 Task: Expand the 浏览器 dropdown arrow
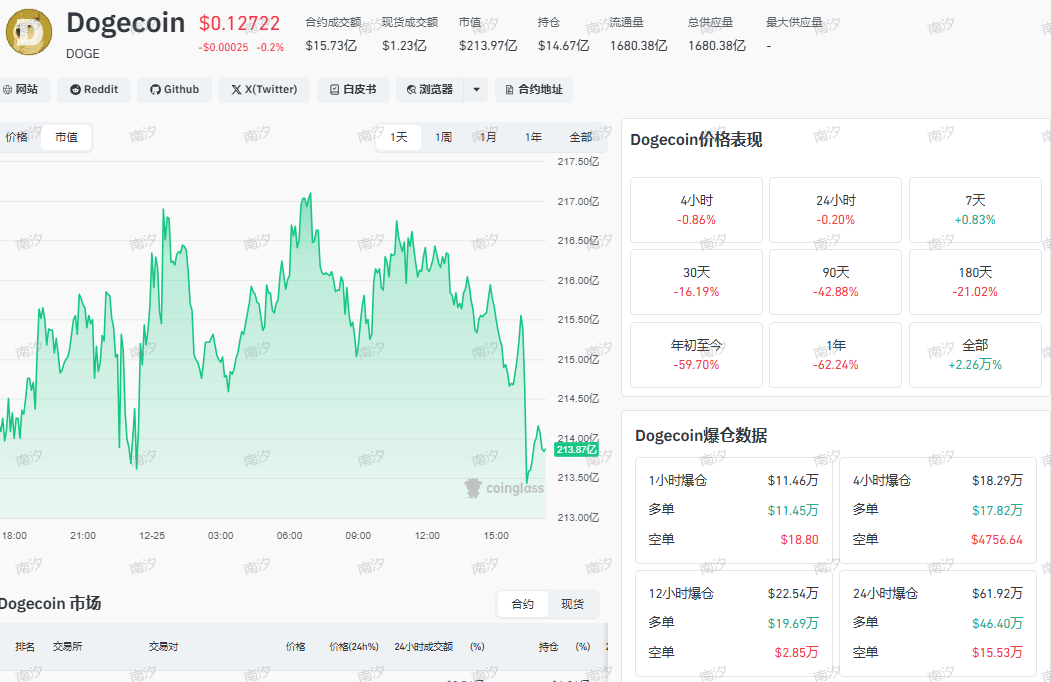click(x=476, y=89)
